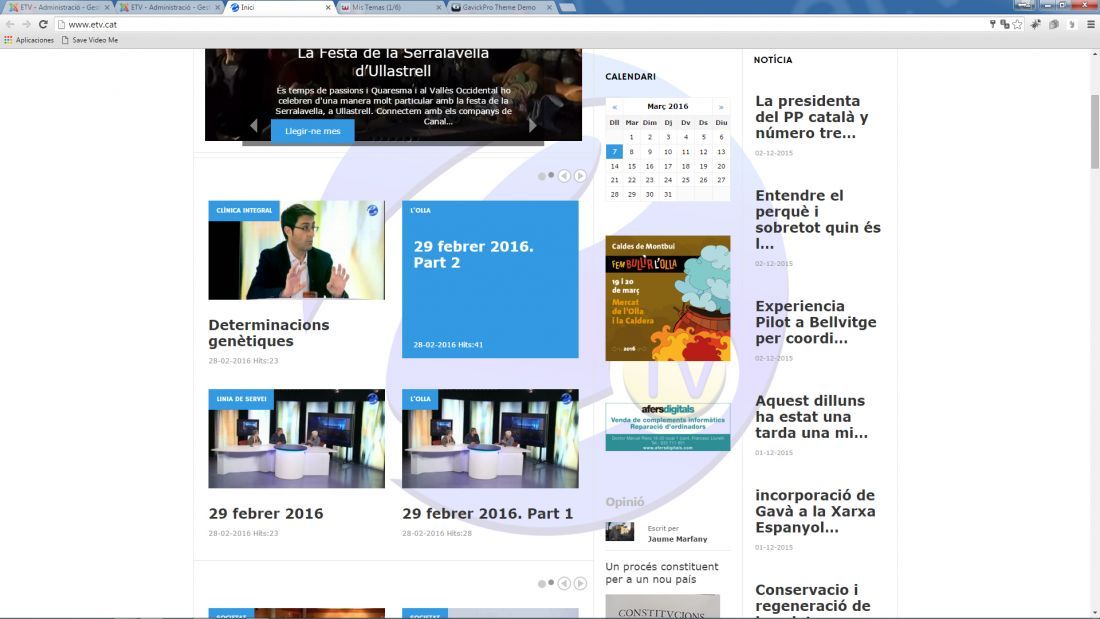Open news Conservacio i regeneració
This screenshot has height=619, width=1100.
coord(812,601)
